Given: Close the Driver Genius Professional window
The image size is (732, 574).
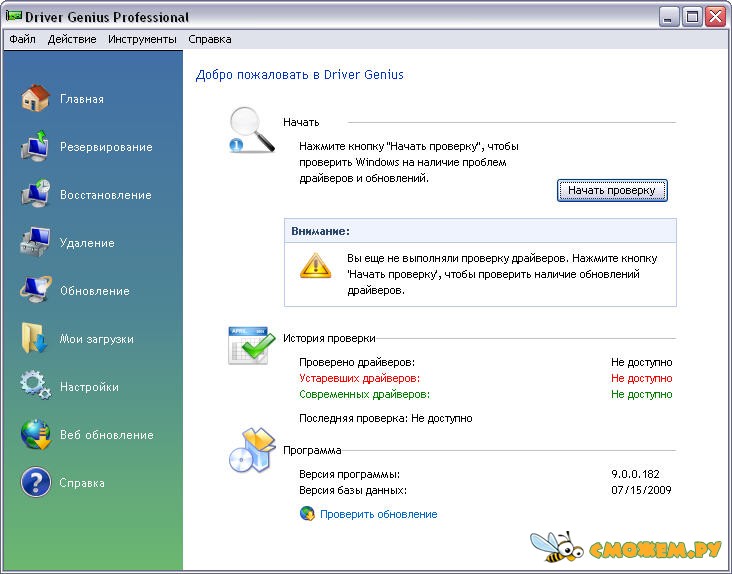Looking at the screenshot, I should pos(715,17).
